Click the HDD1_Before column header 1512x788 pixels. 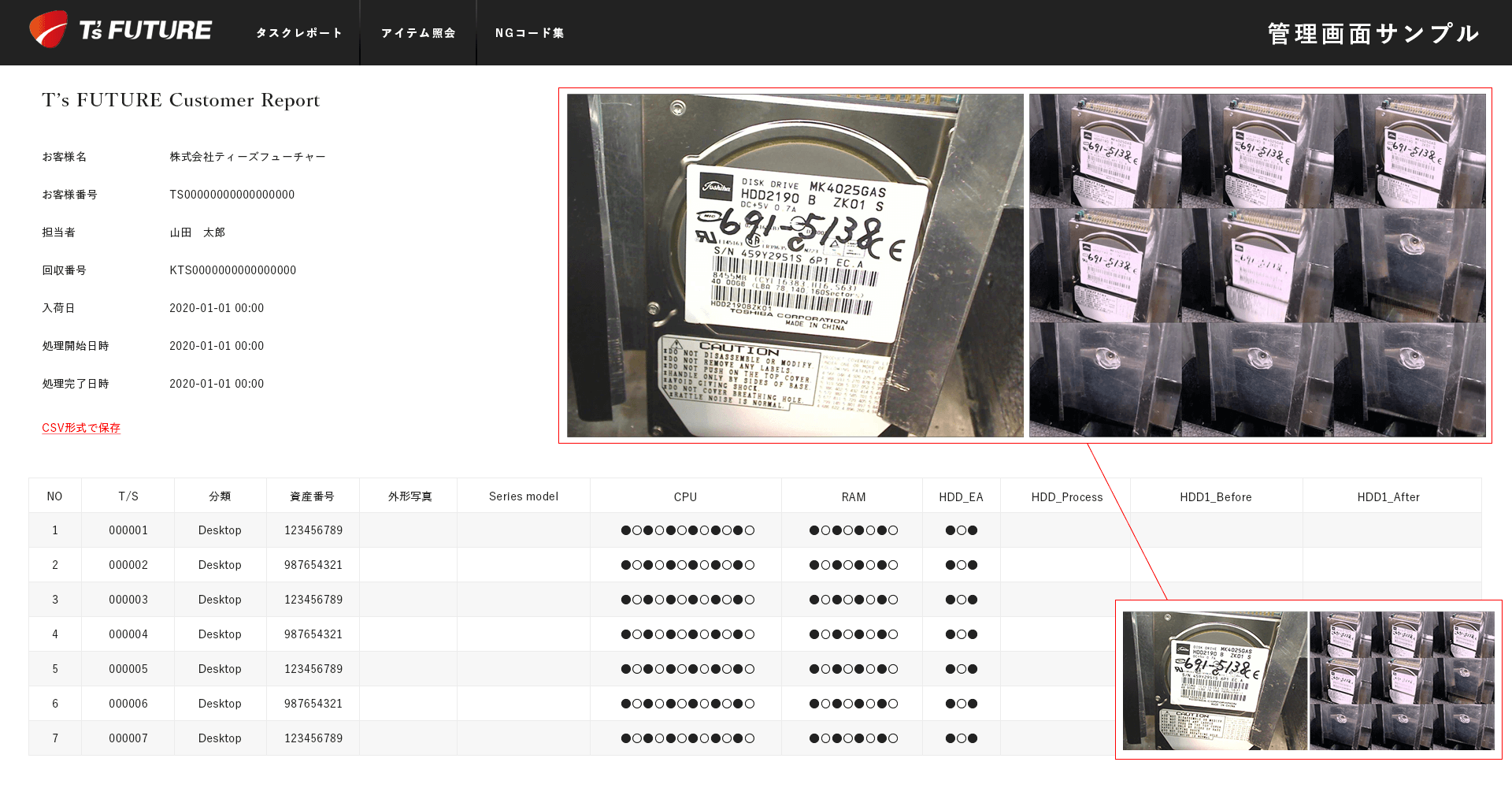click(x=1216, y=496)
